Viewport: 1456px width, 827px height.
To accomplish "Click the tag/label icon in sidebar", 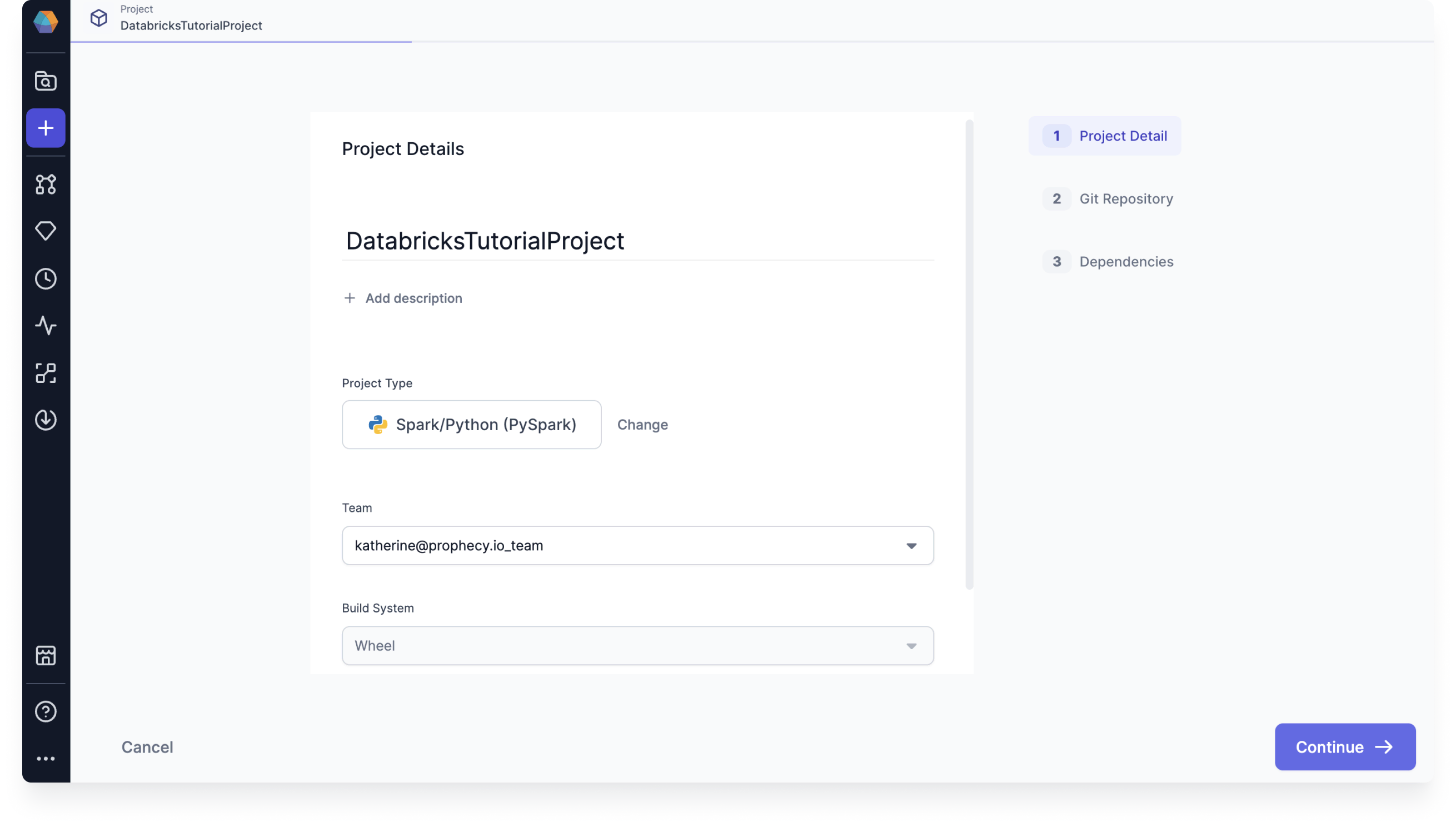I will coord(45,231).
